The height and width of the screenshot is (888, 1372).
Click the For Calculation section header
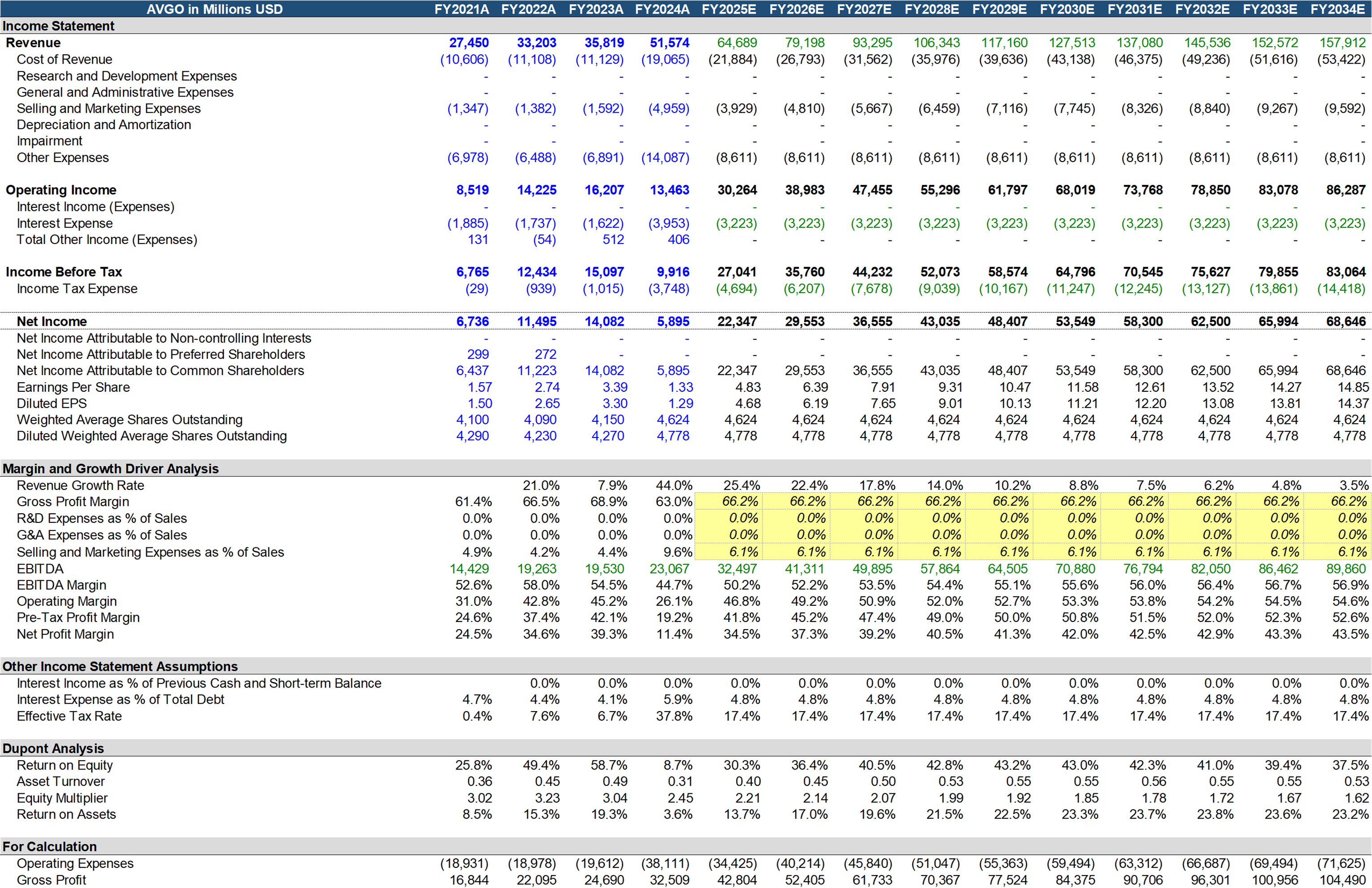click(49, 846)
